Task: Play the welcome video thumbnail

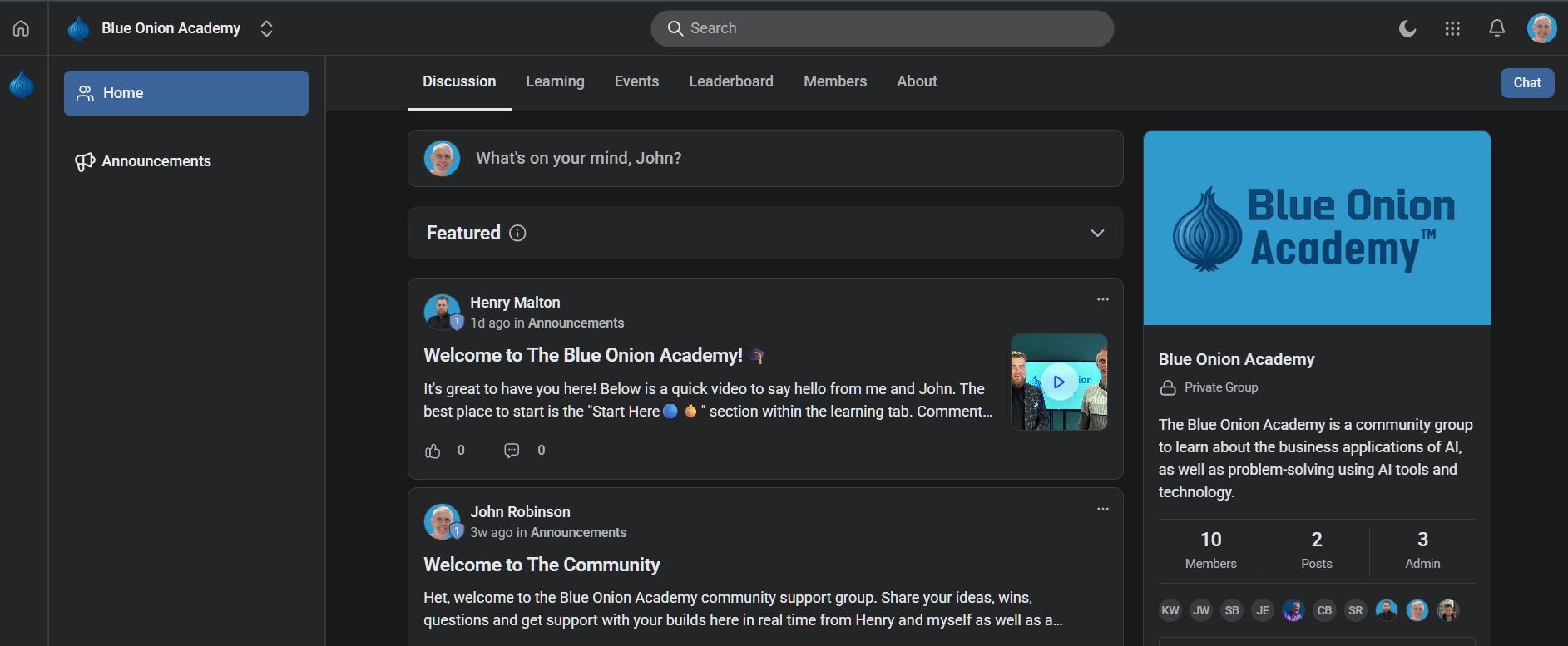Action: 1058,382
